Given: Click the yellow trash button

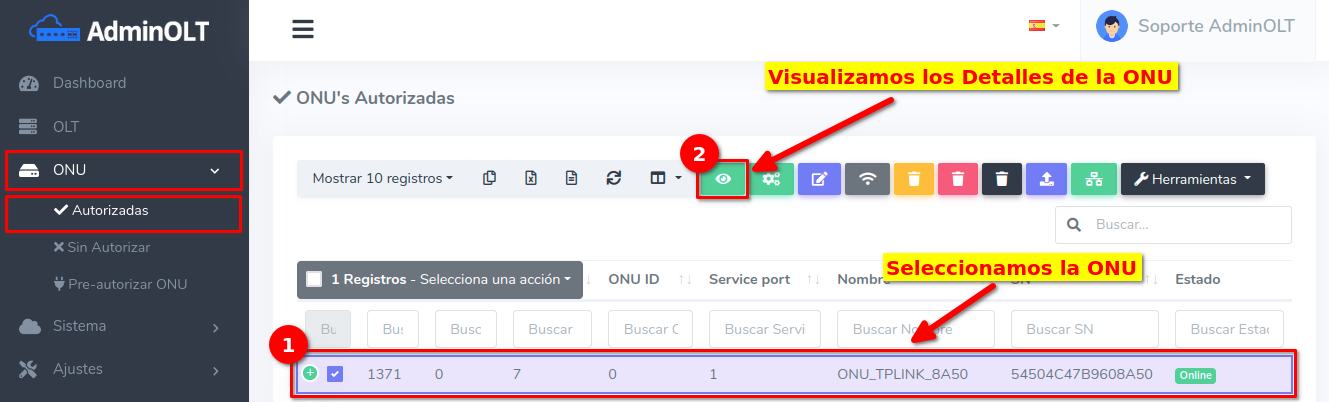Looking at the screenshot, I should [x=913, y=179].
